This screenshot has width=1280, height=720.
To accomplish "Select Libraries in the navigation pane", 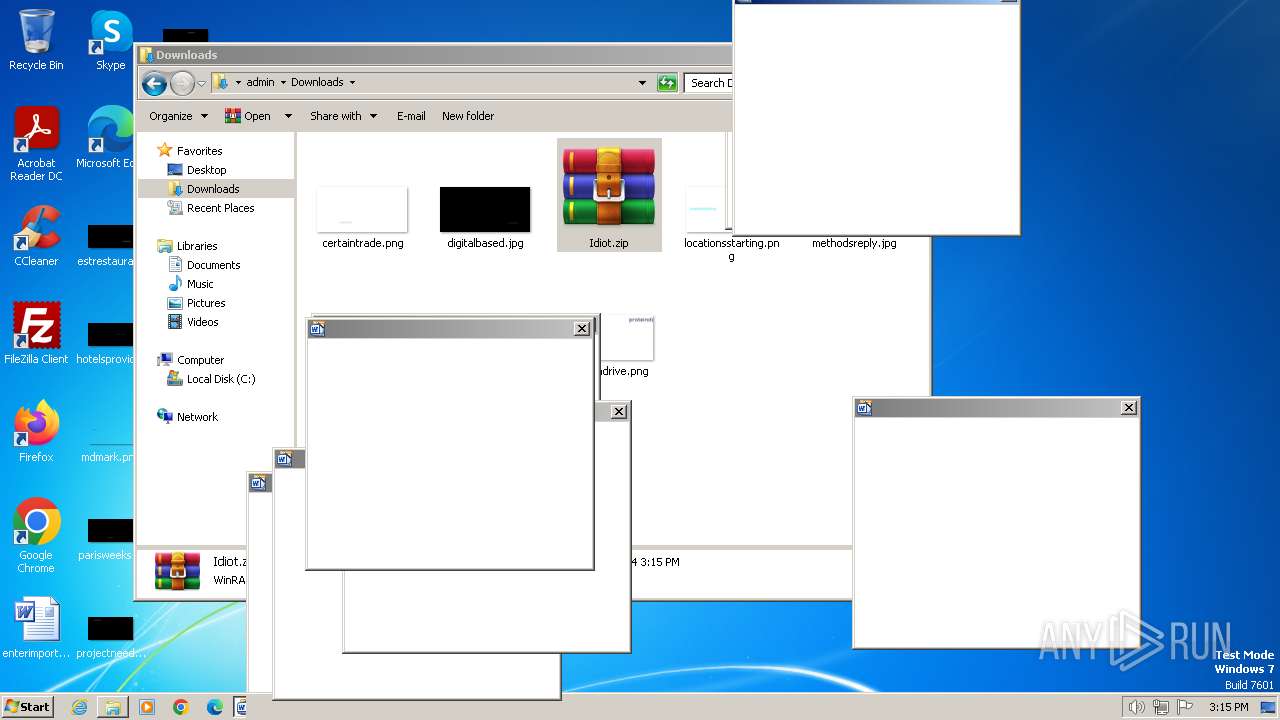I will [197, 246].
